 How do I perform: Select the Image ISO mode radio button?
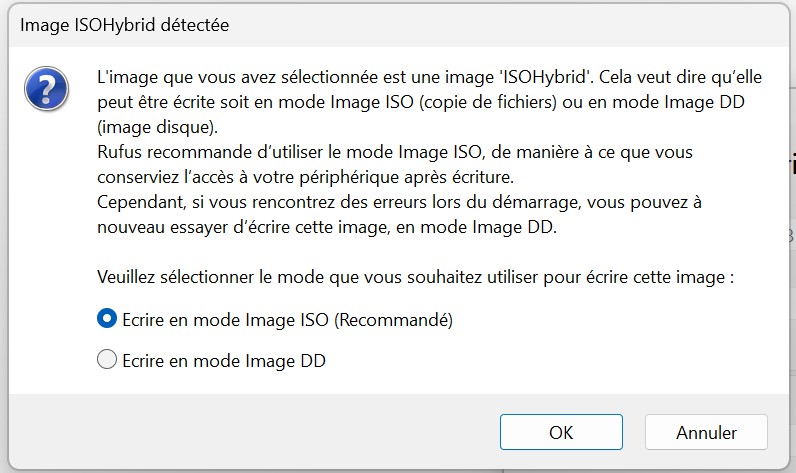pyautogui.click(x=107, y=319)
